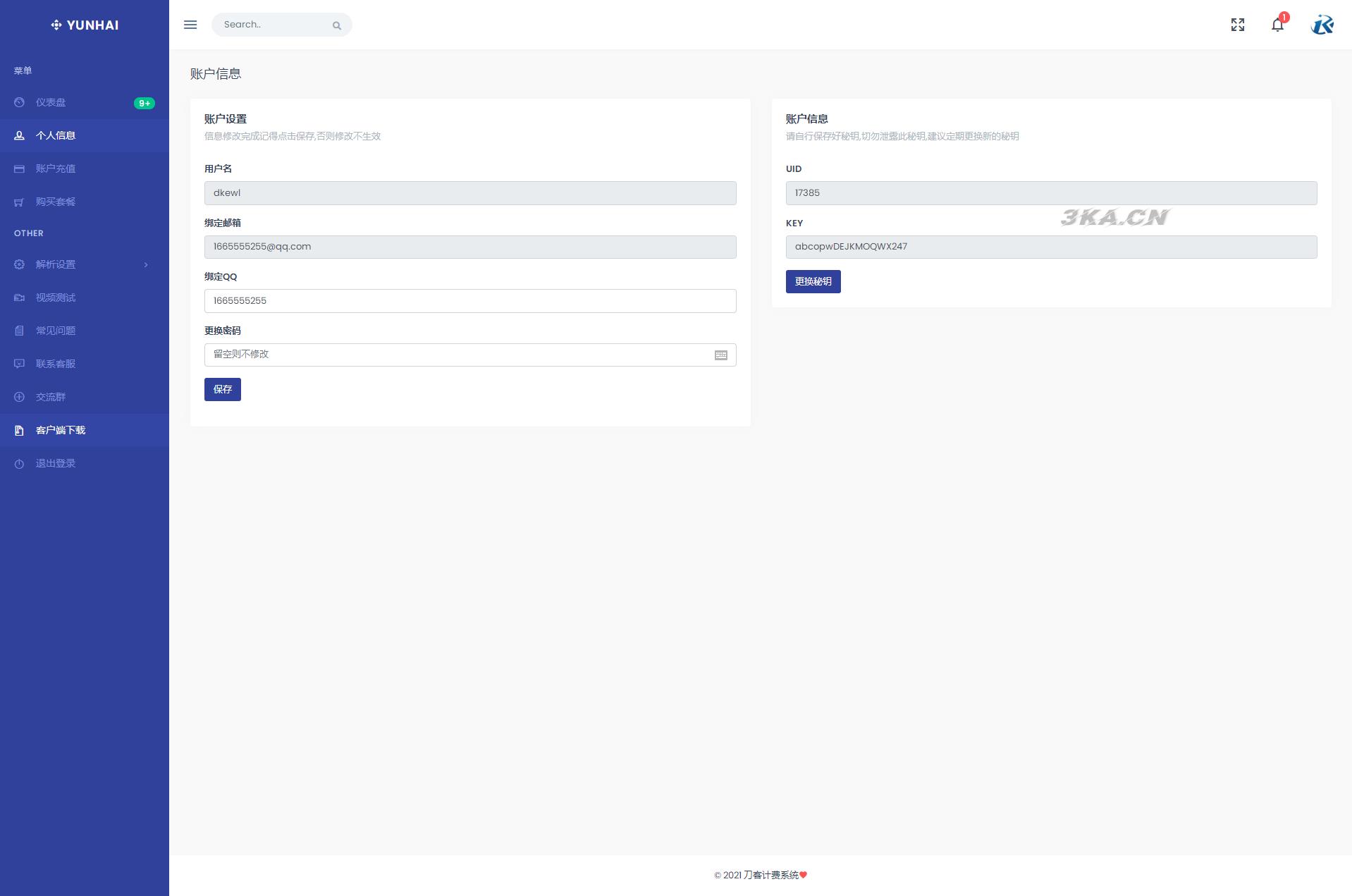Enter fullscreen with the expand icon

pyautogui.click(x=1237, y=25)
